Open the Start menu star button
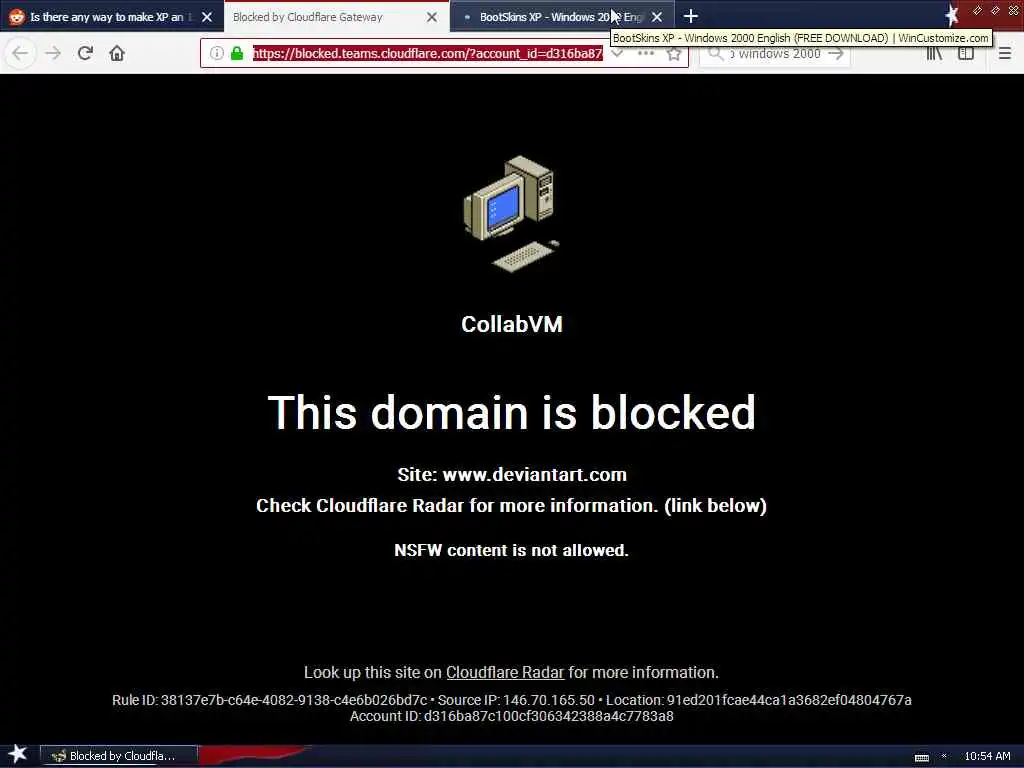 coord(18,754)
